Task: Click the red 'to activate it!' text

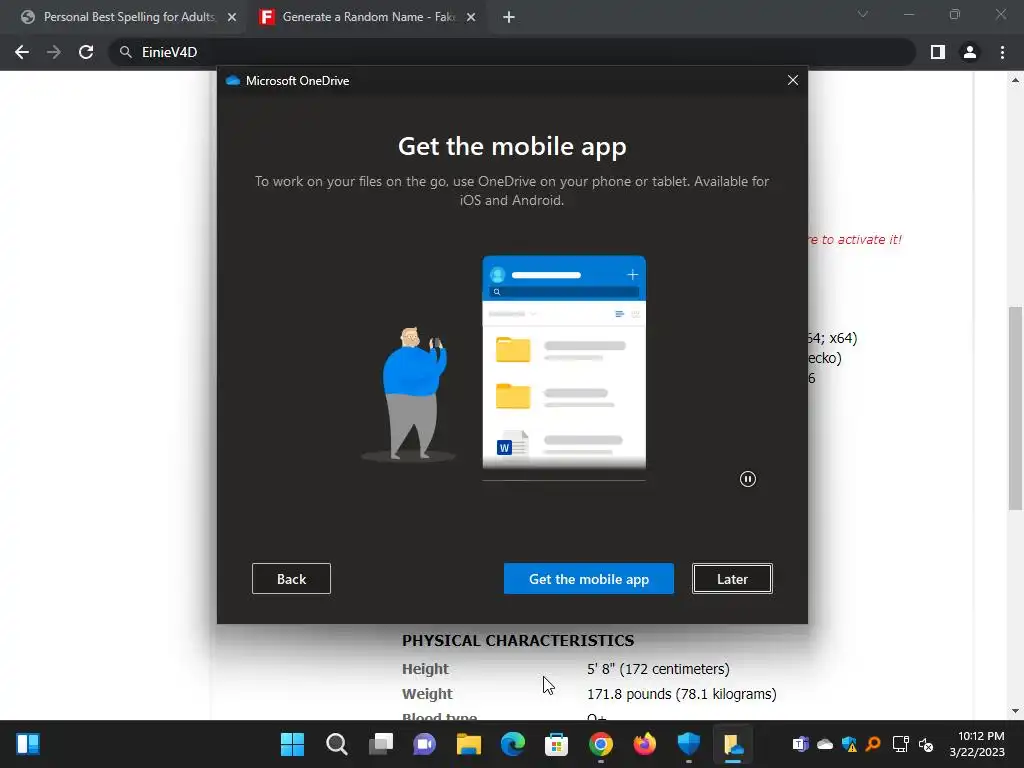Action: (855, 240)
